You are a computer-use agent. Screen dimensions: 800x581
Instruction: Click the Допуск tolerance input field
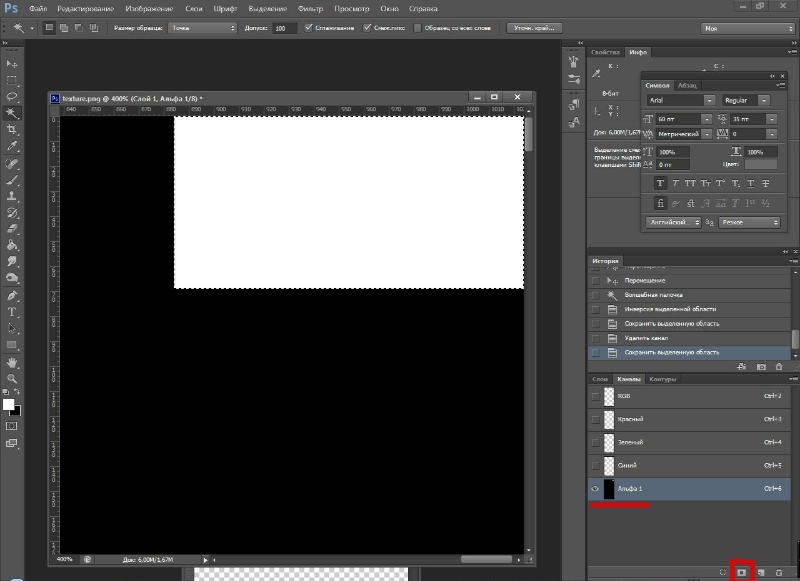coord(285,28)
